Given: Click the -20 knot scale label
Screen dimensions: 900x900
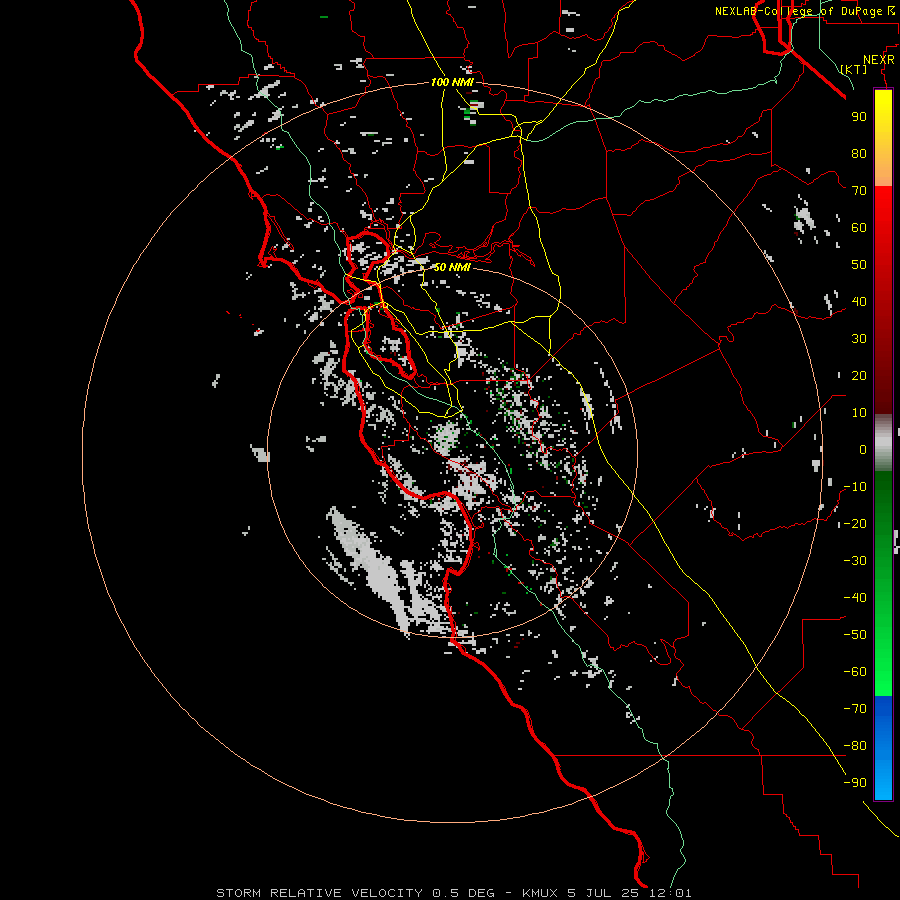Looking at the screenshot, I should click(855, 524).
